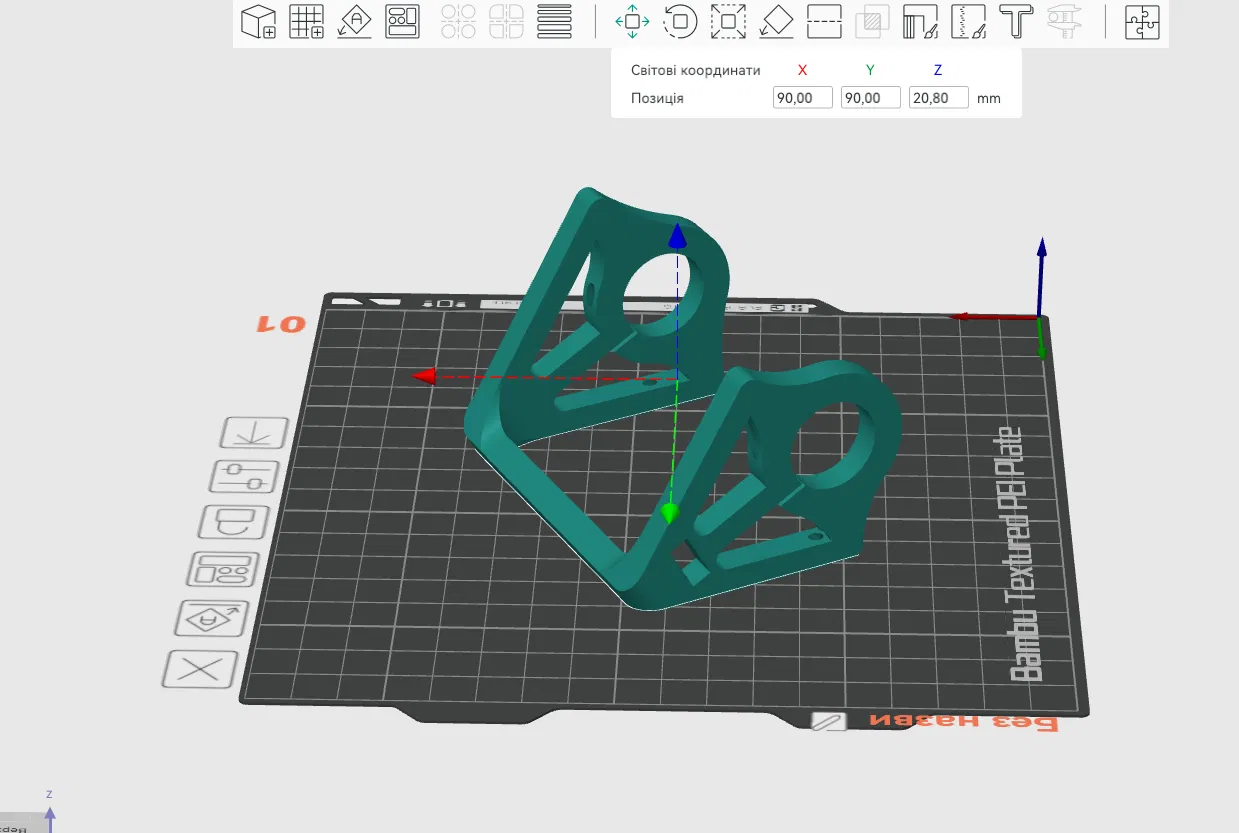Click the greyed Split to objects icon
The image size is (1239, 833).
point(458,21)
